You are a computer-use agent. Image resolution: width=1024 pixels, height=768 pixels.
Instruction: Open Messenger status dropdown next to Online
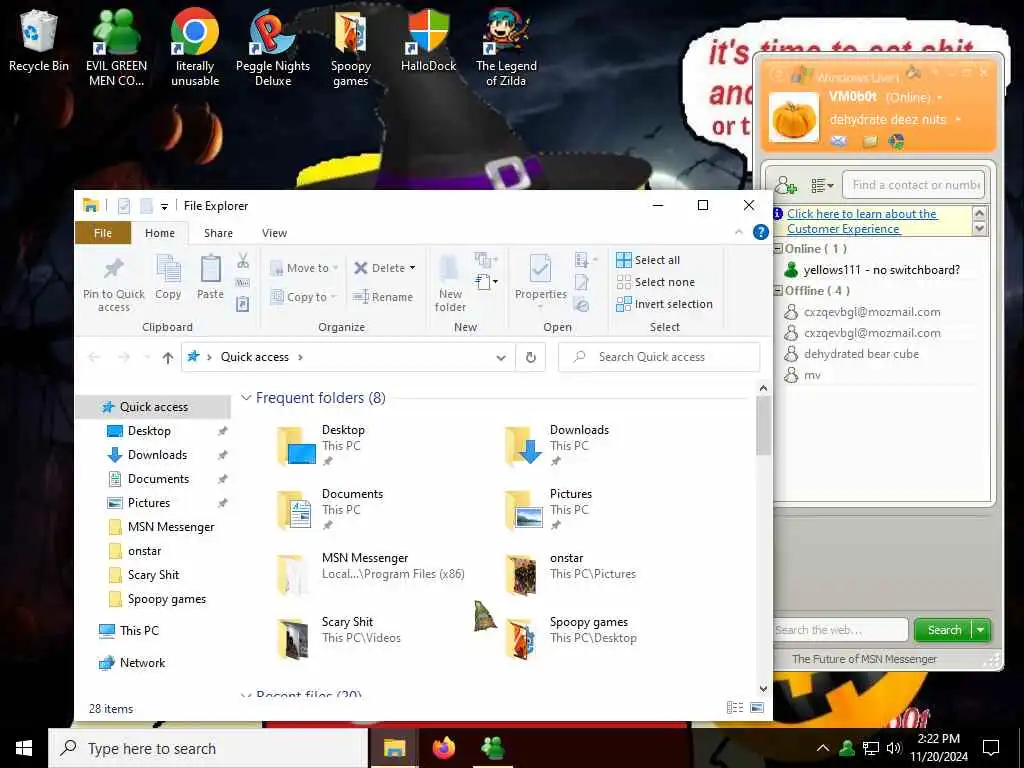(940, 98)
